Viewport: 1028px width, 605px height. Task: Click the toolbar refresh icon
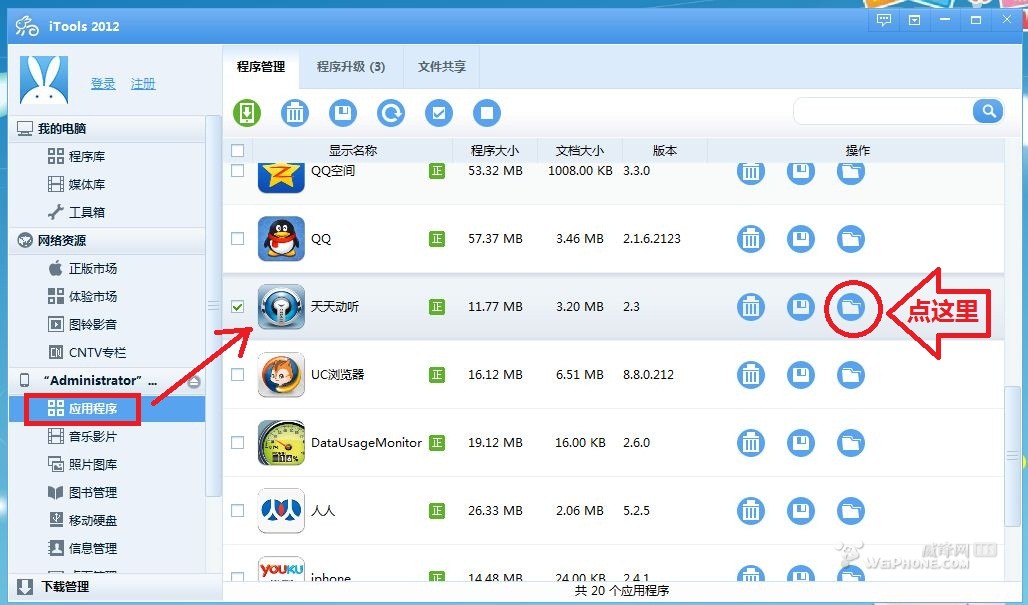tap(391, 113)
